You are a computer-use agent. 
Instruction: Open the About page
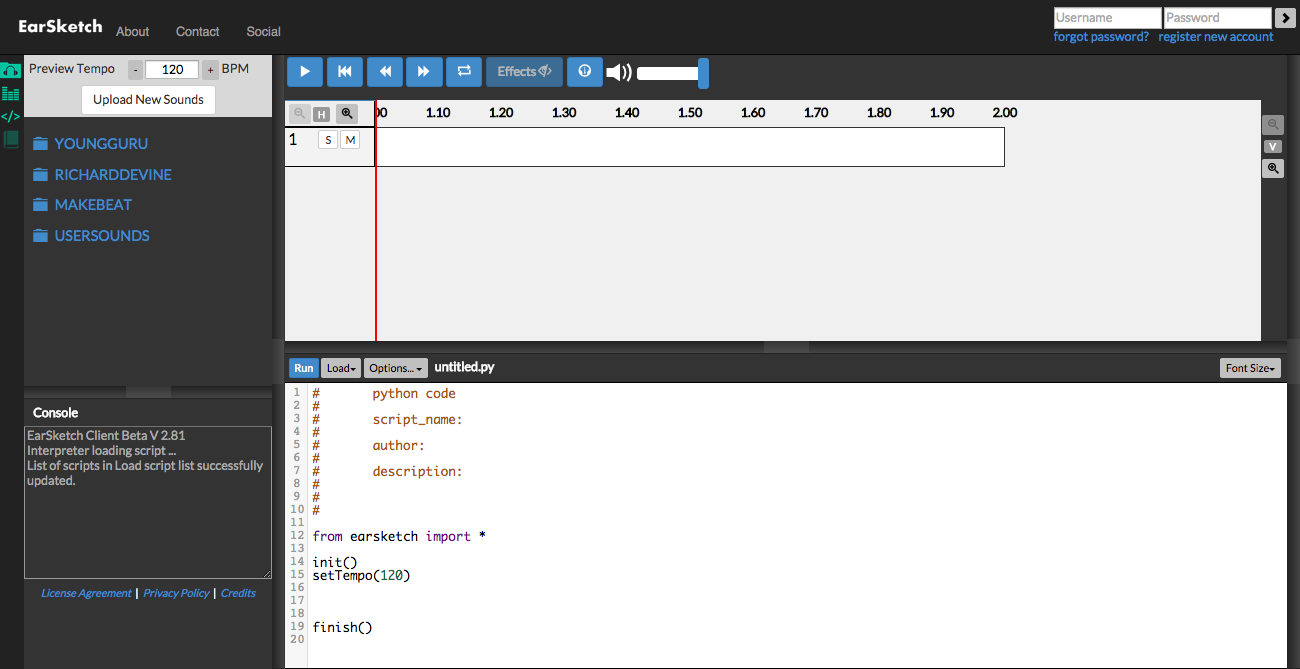pos(133,32)
